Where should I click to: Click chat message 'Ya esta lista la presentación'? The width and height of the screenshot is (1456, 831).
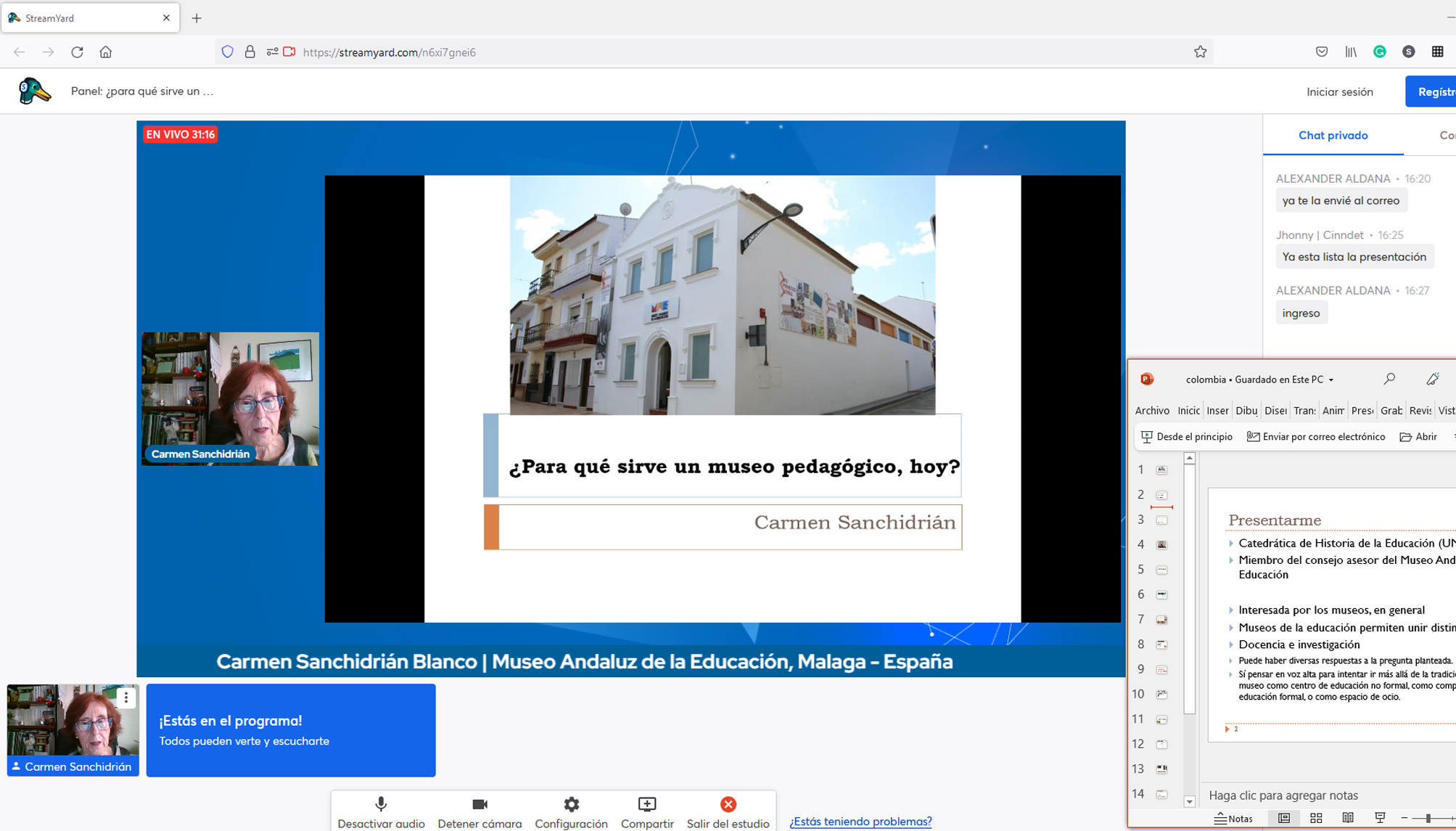point(1354,257)
